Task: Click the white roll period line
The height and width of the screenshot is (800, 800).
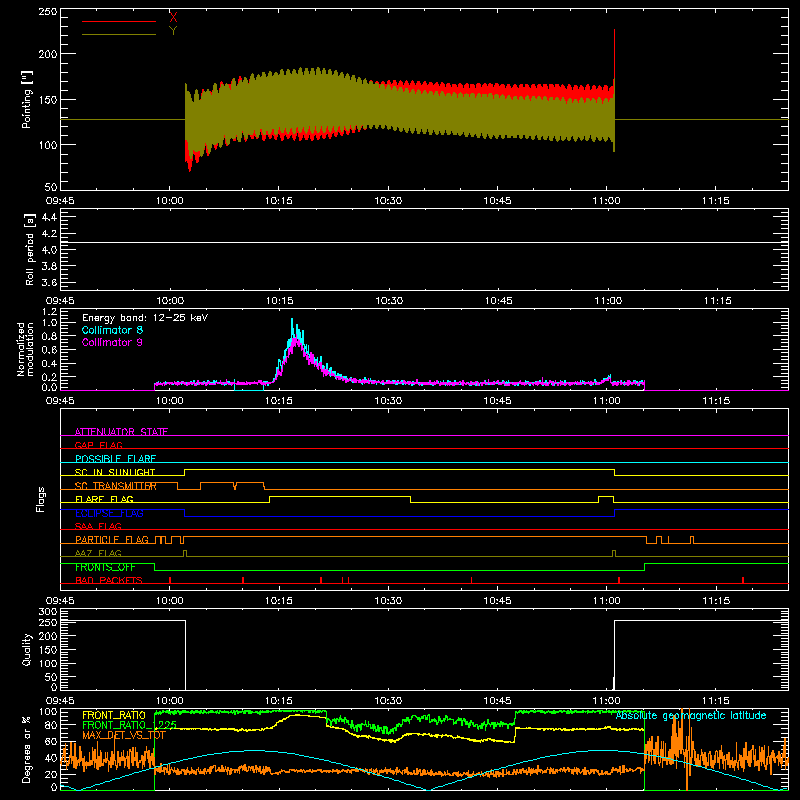Action: pyautogui.click(x=424, y=242)
